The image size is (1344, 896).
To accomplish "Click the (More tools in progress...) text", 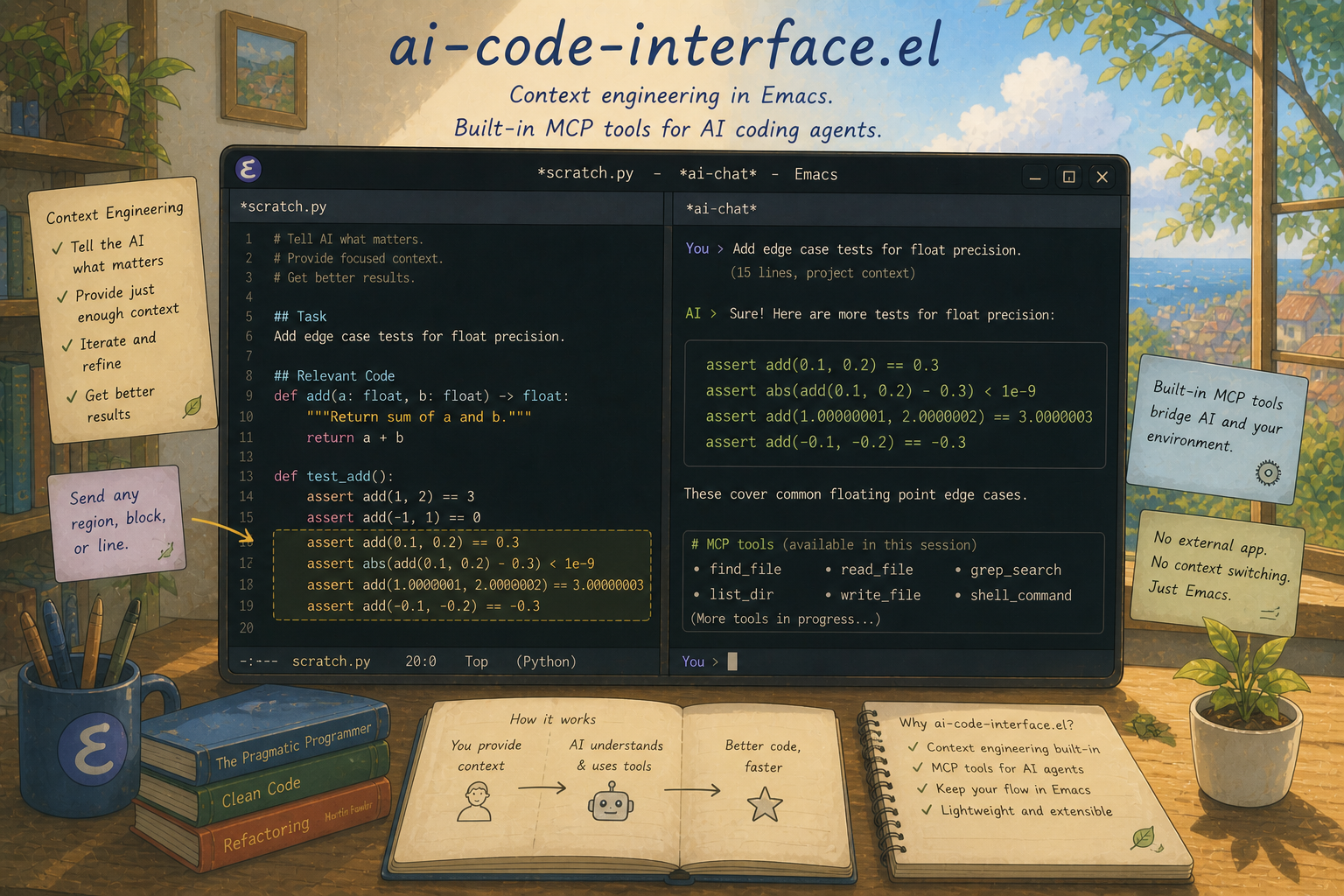I will coord(785,619).
